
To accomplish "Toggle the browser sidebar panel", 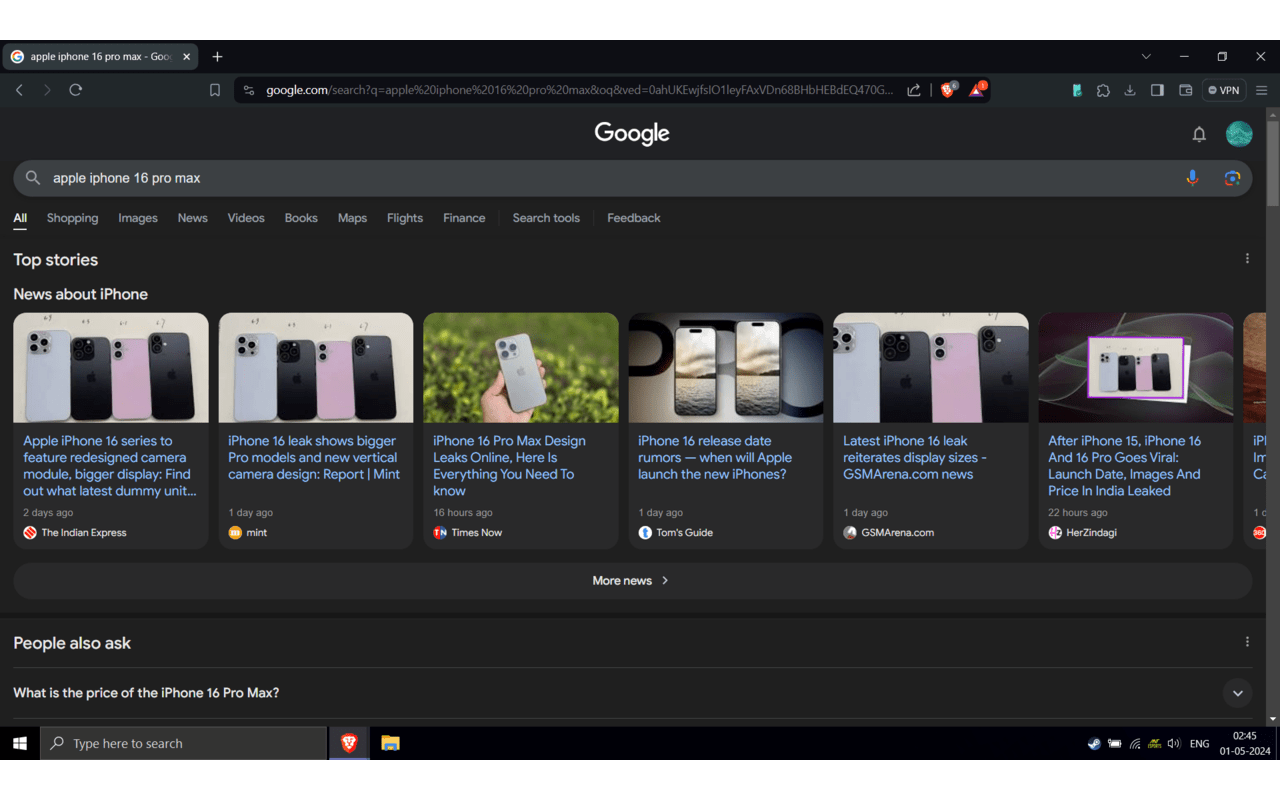I will coord(1157,90).
